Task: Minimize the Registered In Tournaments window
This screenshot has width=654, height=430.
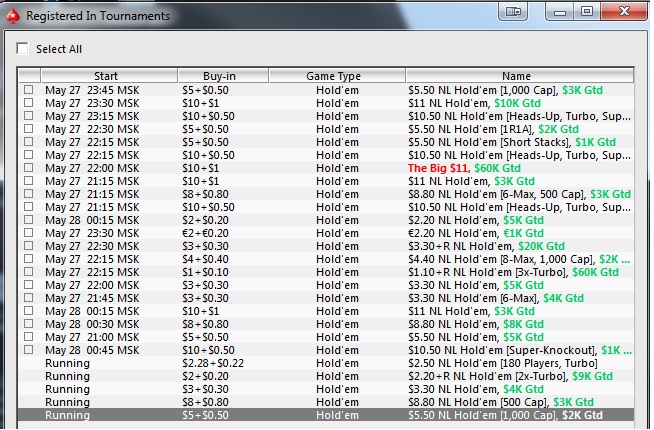Action: coord(559,11)
